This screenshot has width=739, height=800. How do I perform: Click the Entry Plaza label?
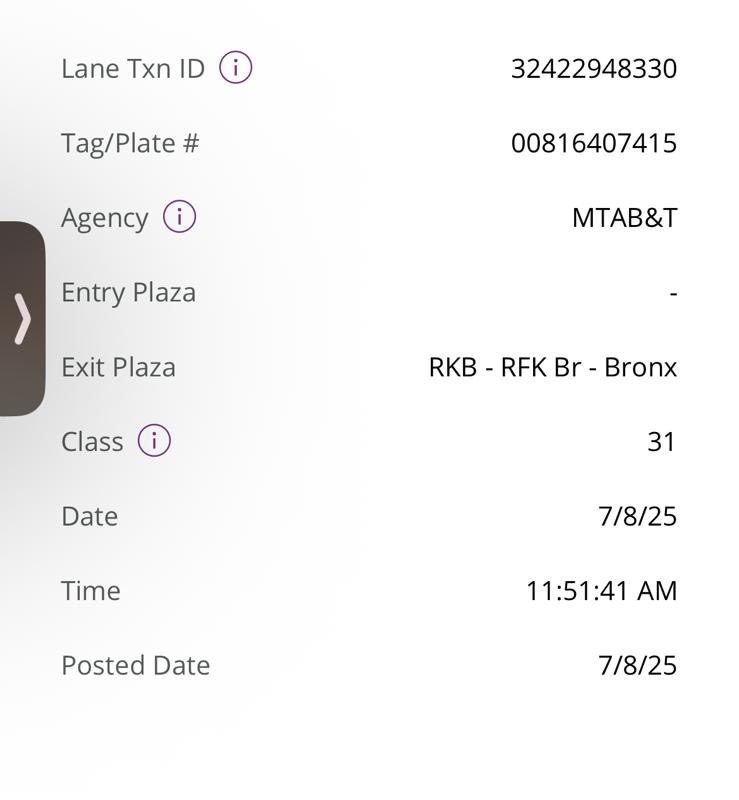tap(128, 293)
